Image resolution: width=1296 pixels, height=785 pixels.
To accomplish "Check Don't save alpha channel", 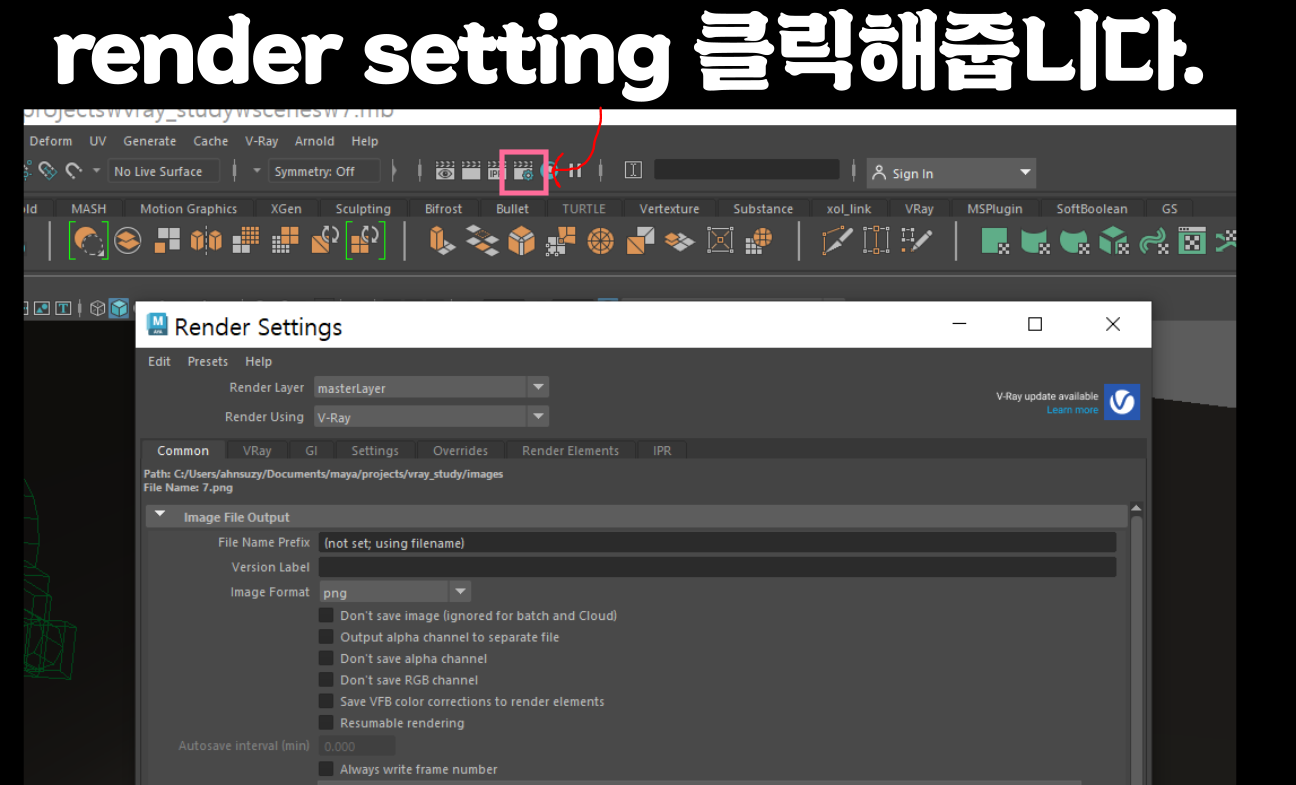I will (x=326, y=658).
